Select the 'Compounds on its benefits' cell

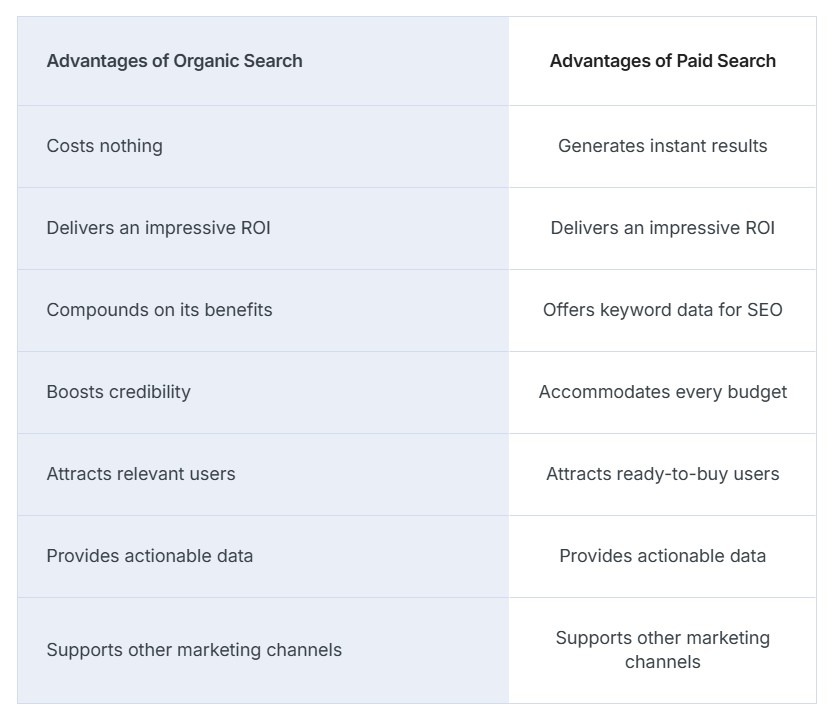coord(159,310)
